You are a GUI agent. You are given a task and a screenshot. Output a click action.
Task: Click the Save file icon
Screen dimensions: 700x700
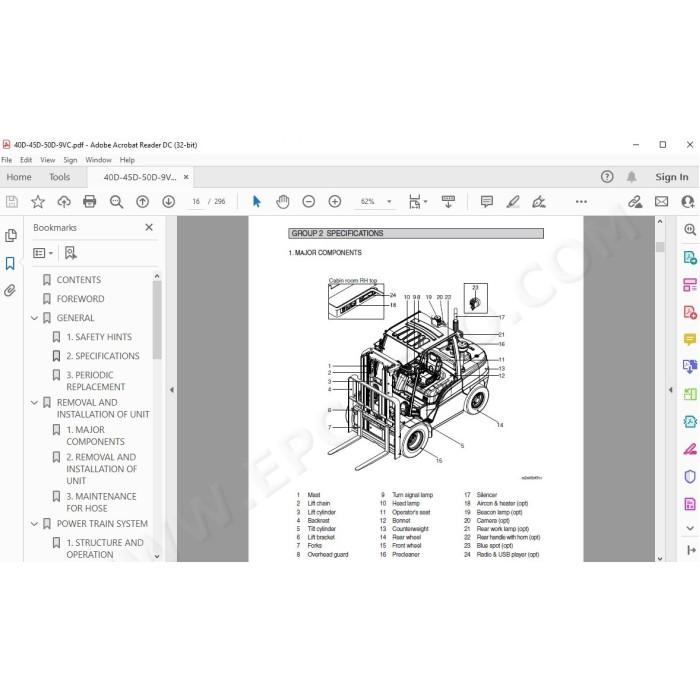[12, 202]
